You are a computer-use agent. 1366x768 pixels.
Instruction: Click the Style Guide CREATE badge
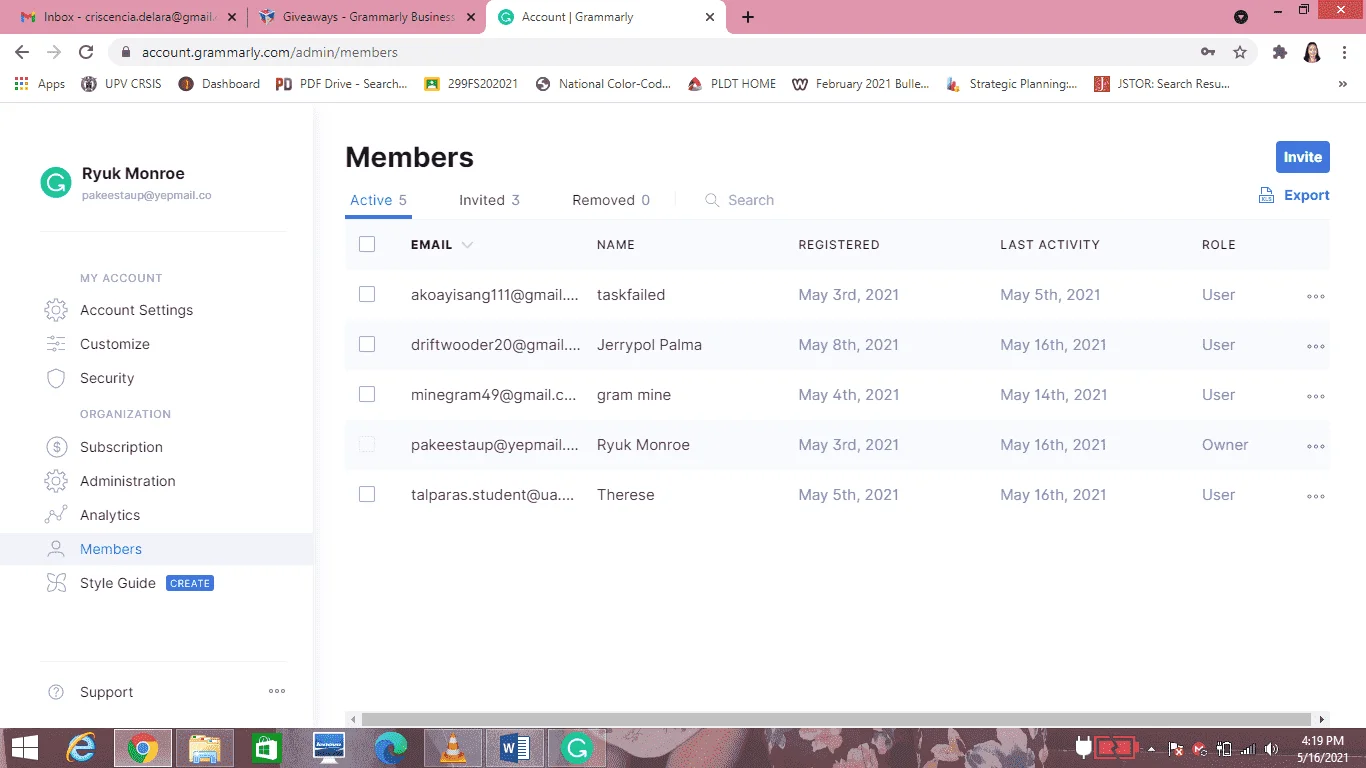[190, 583]
